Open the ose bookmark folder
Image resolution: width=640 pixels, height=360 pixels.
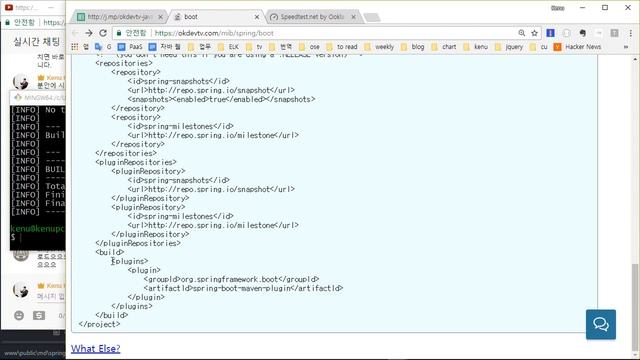click(x=309, y=47)
